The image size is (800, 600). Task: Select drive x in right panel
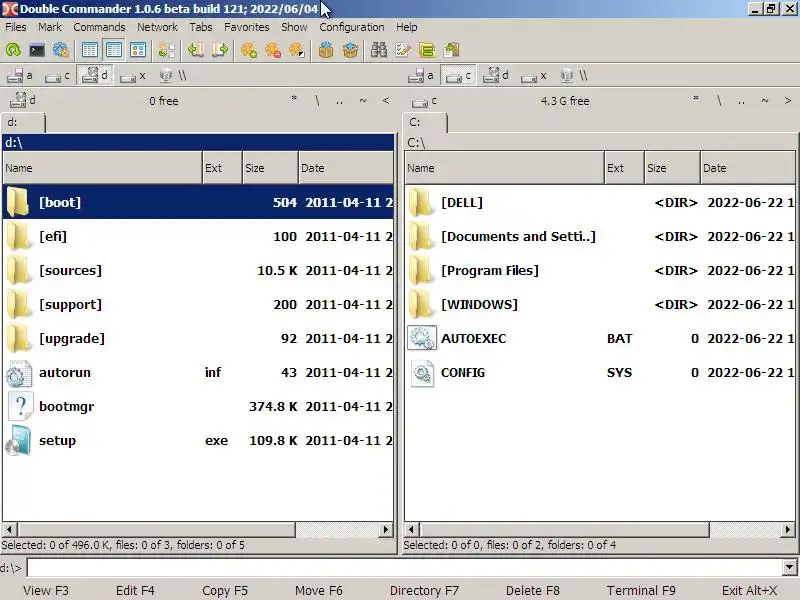coord(533,76)
